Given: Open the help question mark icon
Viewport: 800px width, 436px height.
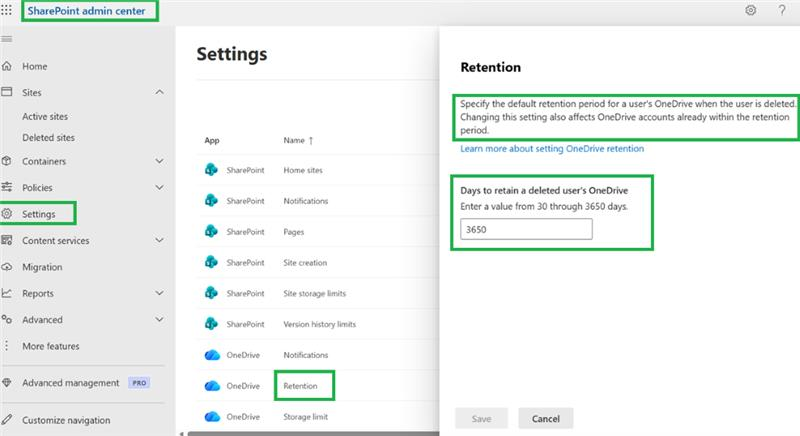Looking at the screenshot, I should coord(782,10).
